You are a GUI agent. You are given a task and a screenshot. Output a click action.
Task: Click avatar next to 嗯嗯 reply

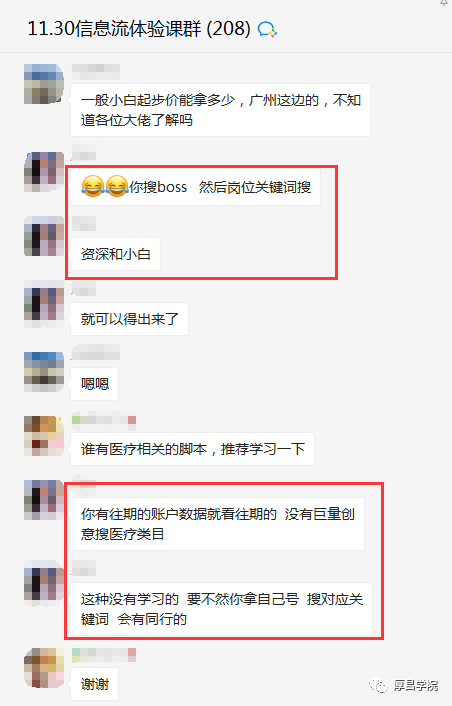coord(44,372)
